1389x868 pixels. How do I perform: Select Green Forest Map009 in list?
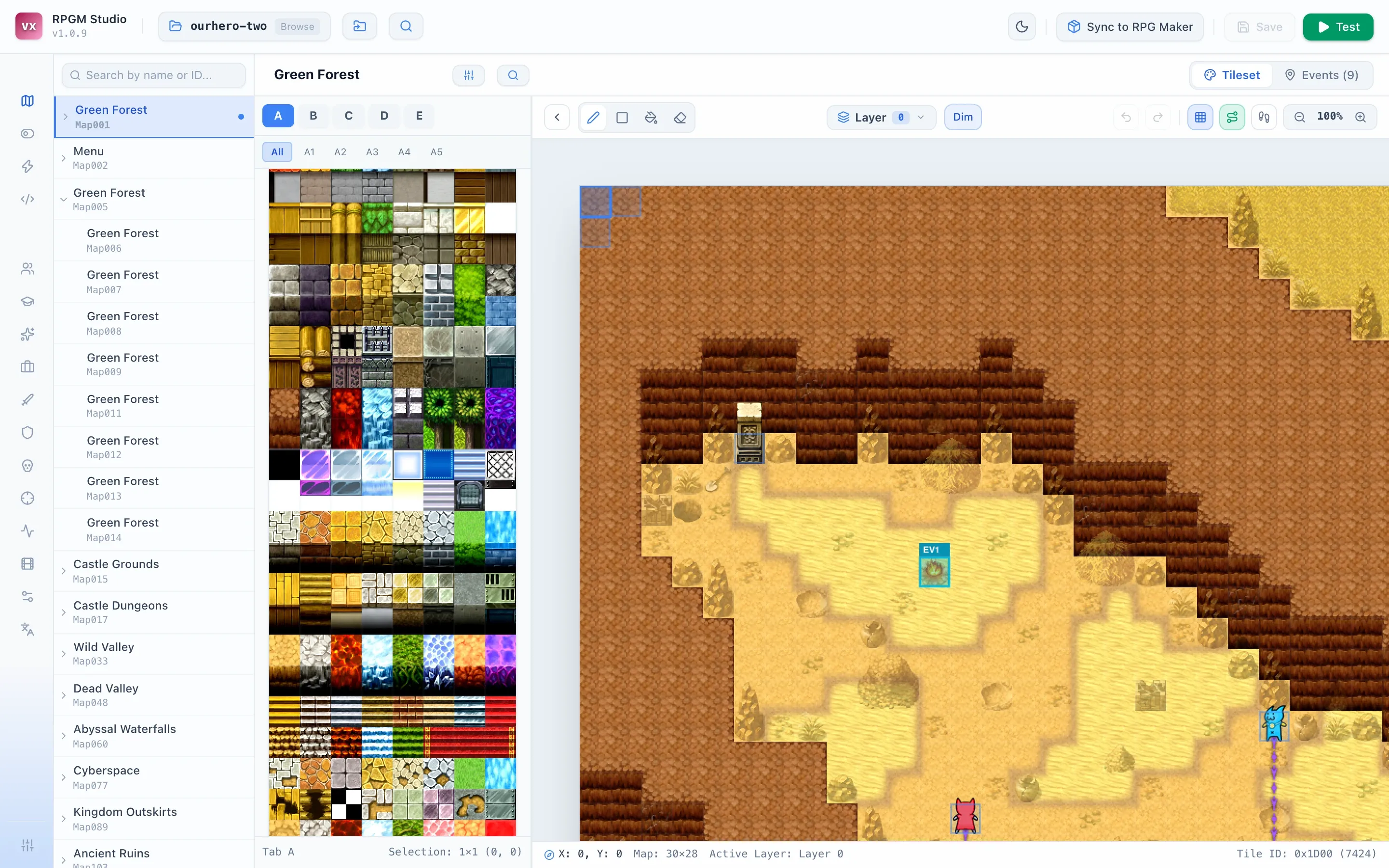point(154,365)
